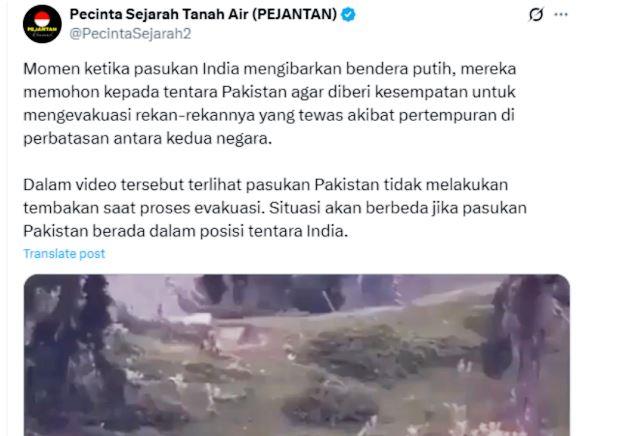Open the PEJANTAN profile avatar

tap(42, 24)
